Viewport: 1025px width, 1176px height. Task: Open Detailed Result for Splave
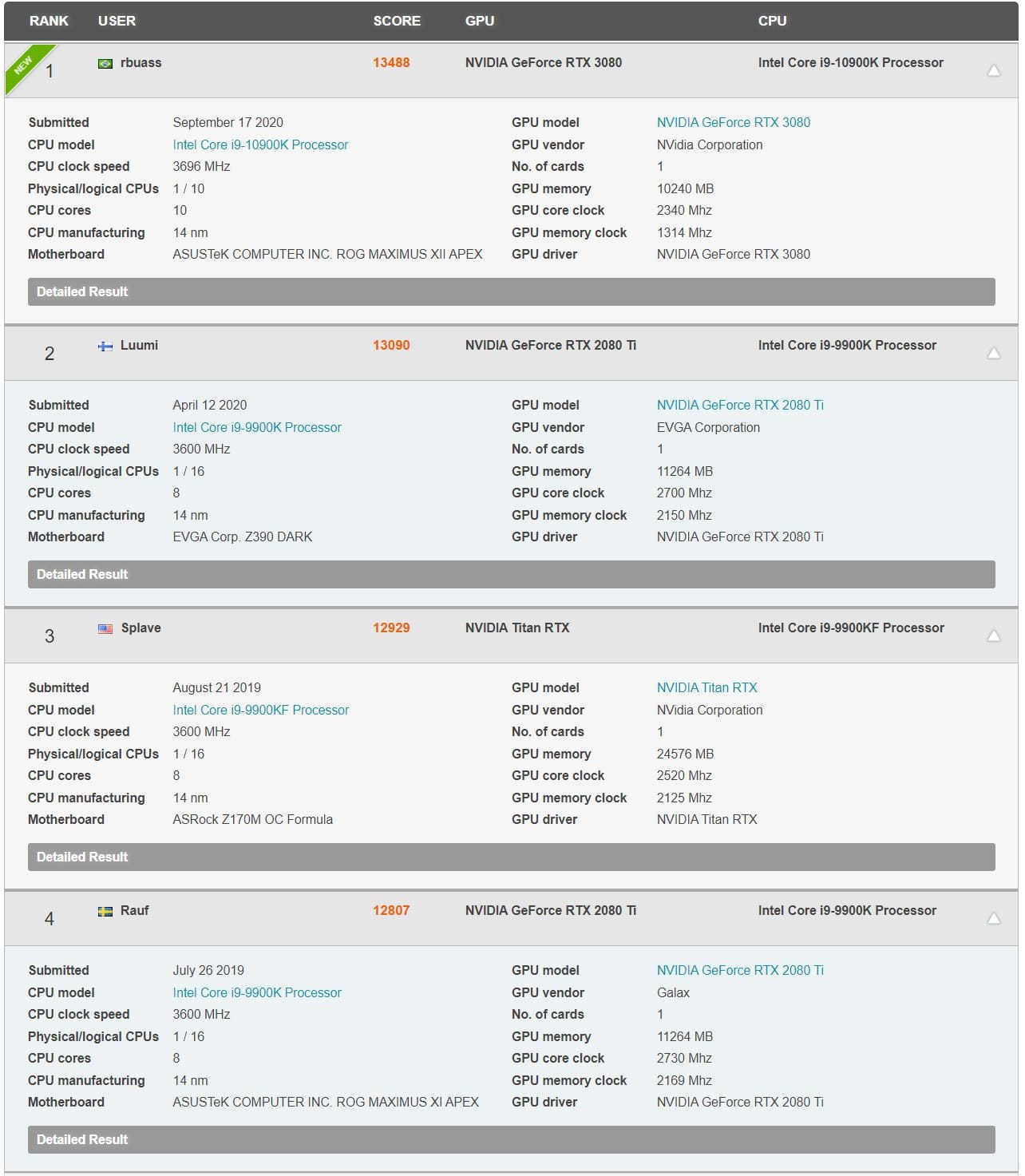coord(511,857)
